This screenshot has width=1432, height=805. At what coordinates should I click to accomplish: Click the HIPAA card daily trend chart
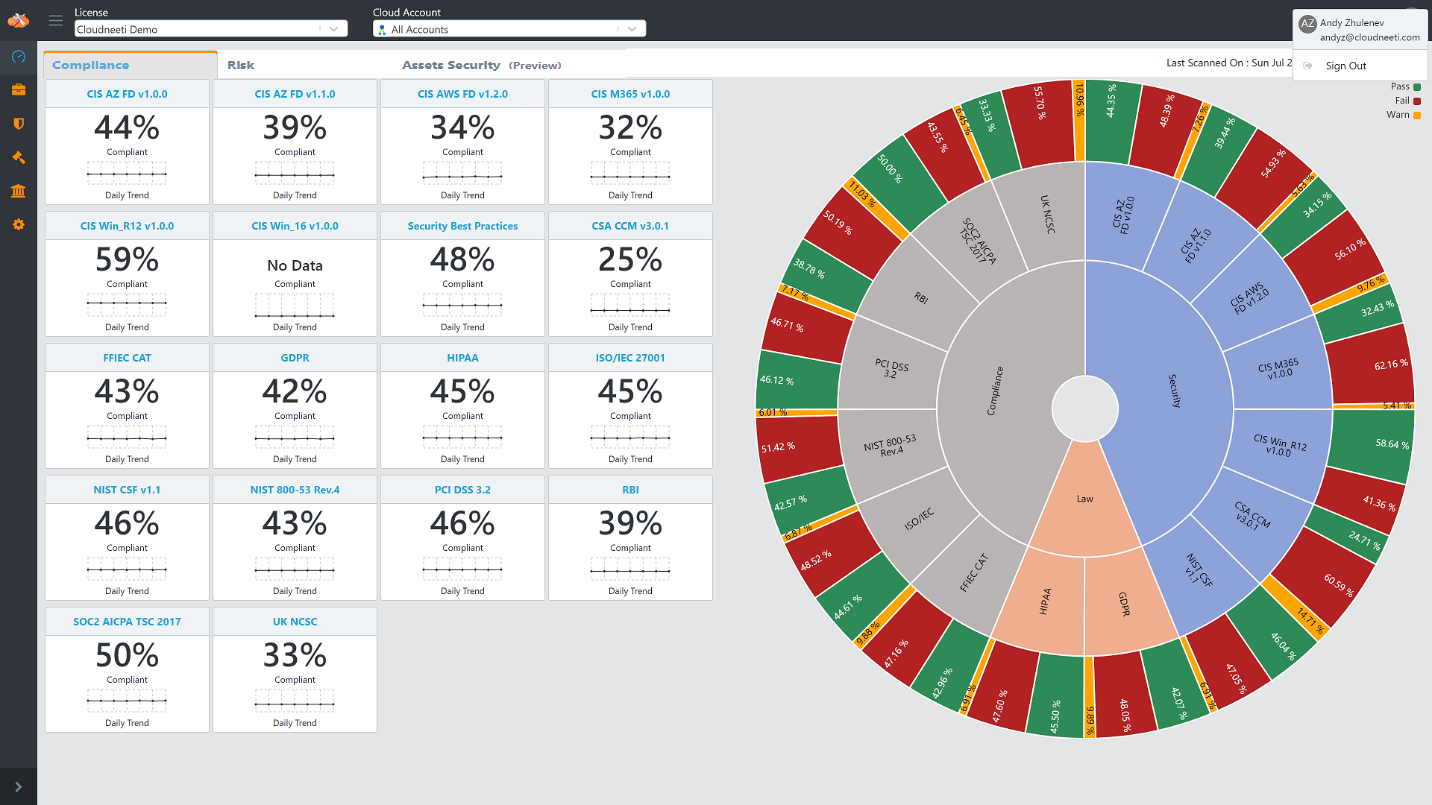(x=463, y=437)
